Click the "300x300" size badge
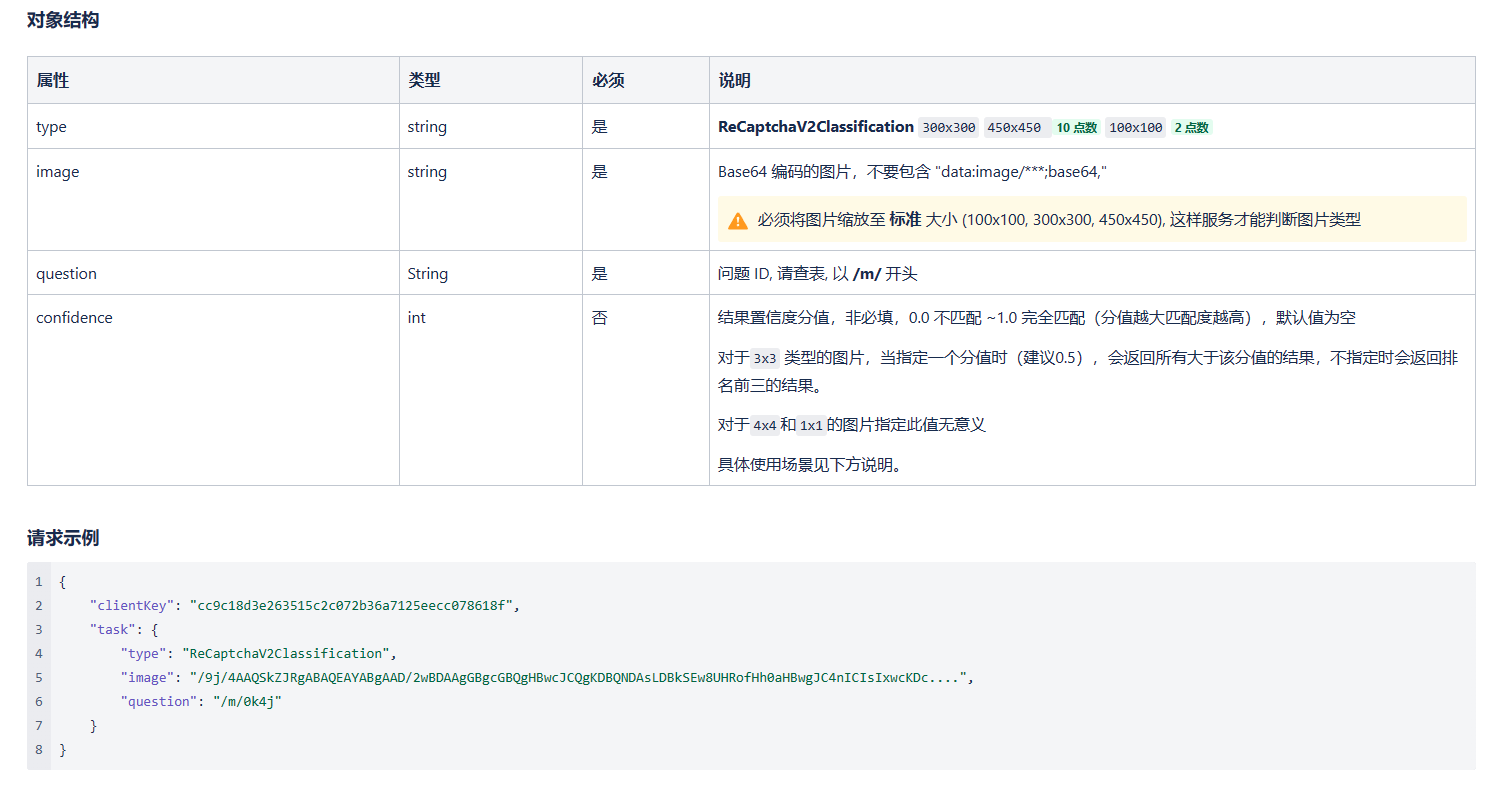 (x=948, y=128)
